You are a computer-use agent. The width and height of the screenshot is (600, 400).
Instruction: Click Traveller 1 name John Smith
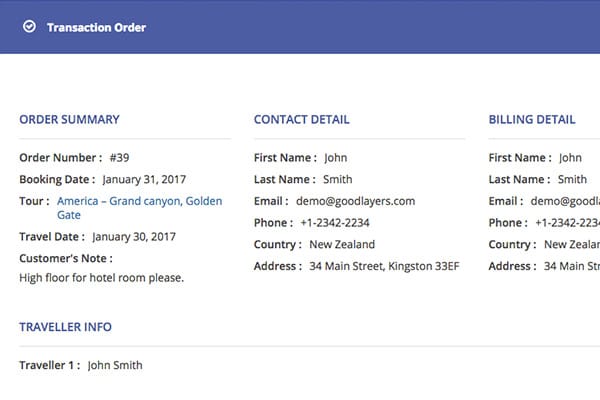pos(115,366)
